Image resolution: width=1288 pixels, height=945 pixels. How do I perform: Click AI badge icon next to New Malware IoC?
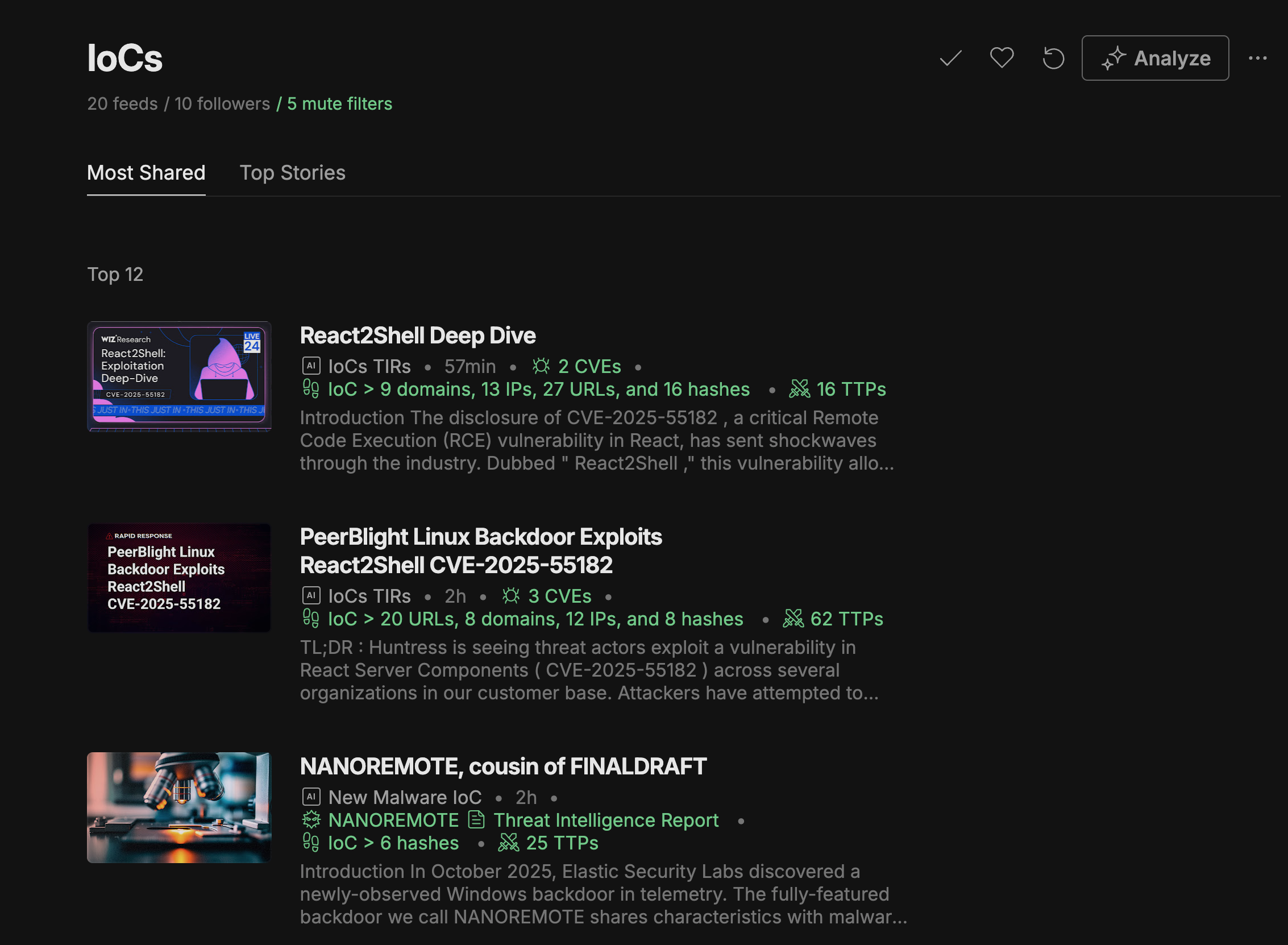click(311, 796)
